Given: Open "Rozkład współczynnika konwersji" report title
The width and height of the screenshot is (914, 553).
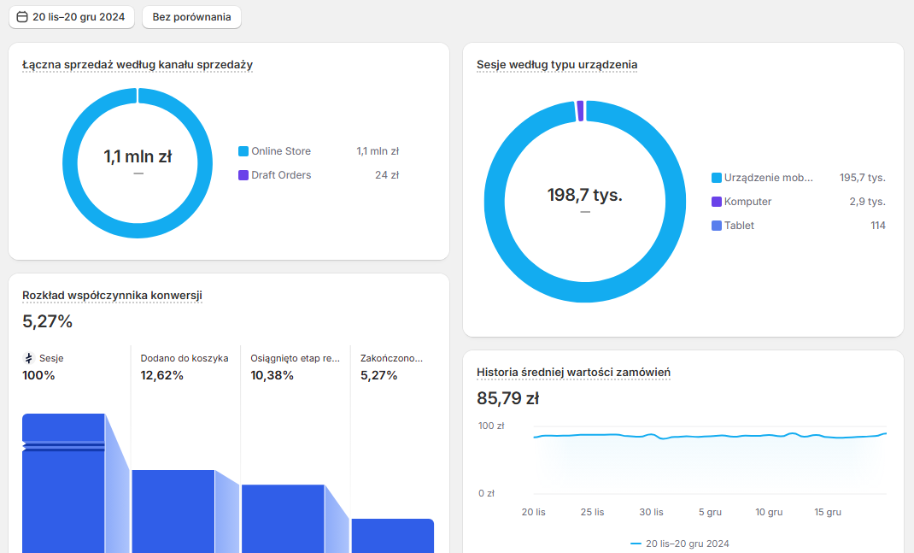Looking at the screenshot, I should click(112, 295).
